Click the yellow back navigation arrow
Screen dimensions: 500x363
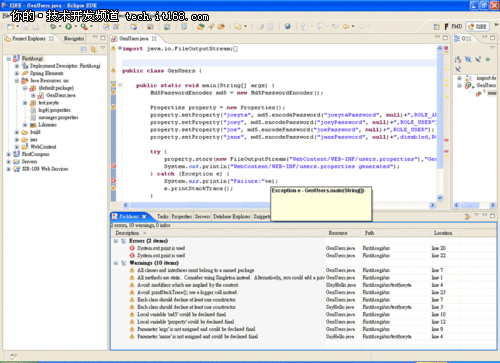(346, 26)
